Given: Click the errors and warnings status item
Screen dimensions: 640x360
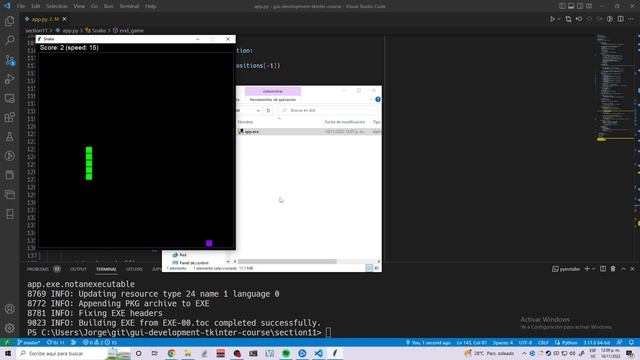Looking at the screenshot, I should (x=100, y=342).
